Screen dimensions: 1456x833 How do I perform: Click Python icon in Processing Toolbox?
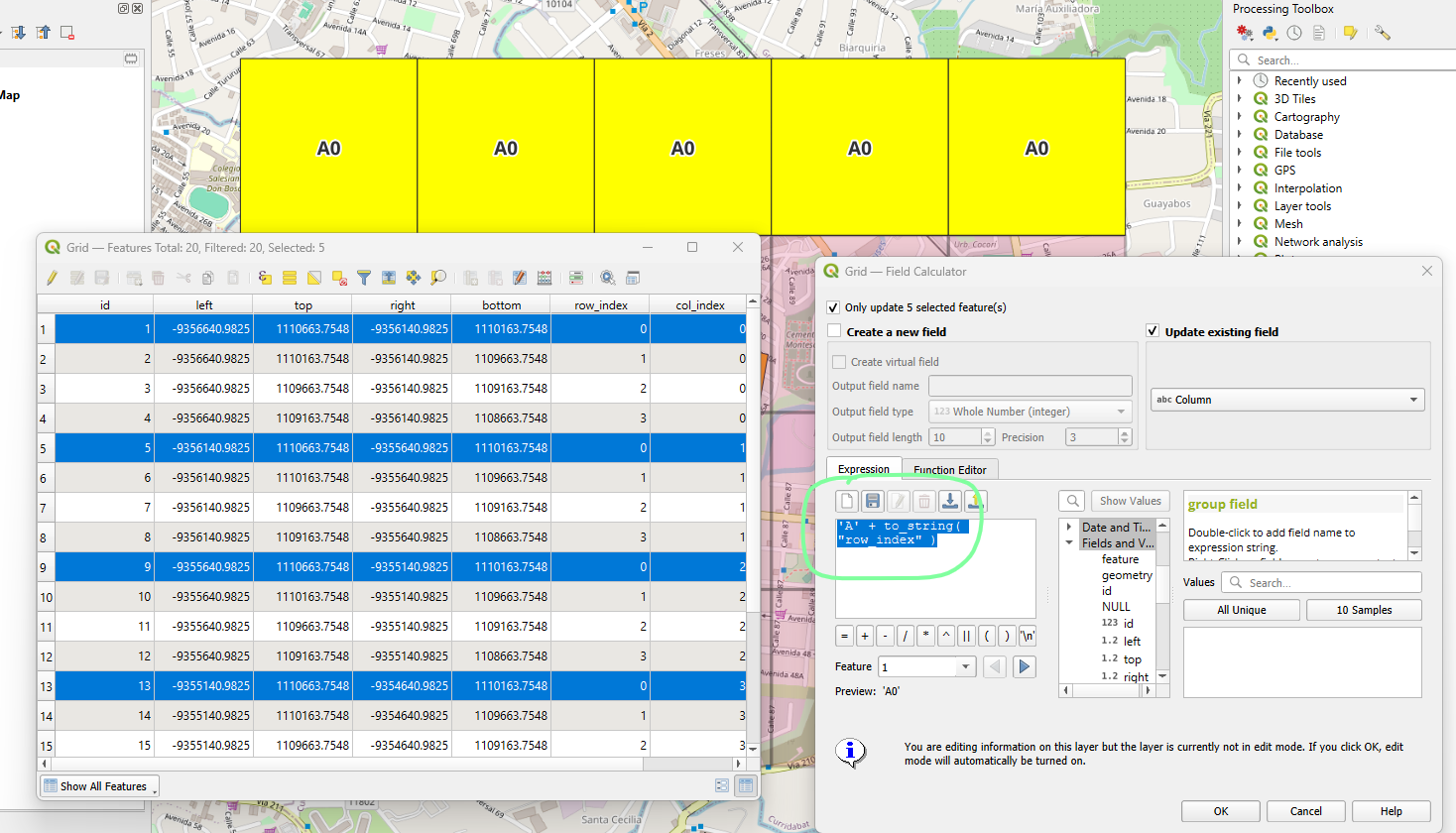click(x=1270, y=33)
